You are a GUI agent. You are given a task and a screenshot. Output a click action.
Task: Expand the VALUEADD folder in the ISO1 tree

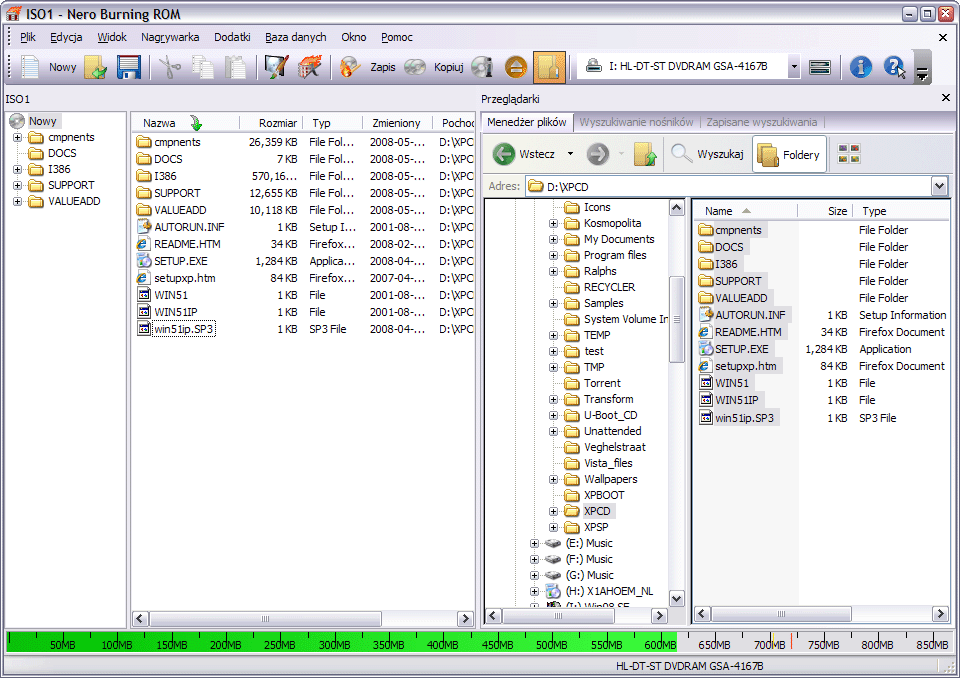18,201
